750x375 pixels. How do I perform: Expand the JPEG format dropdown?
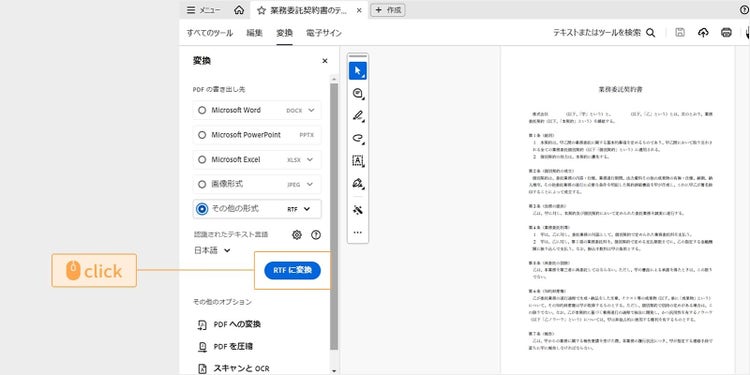click(x=310, y=184)
